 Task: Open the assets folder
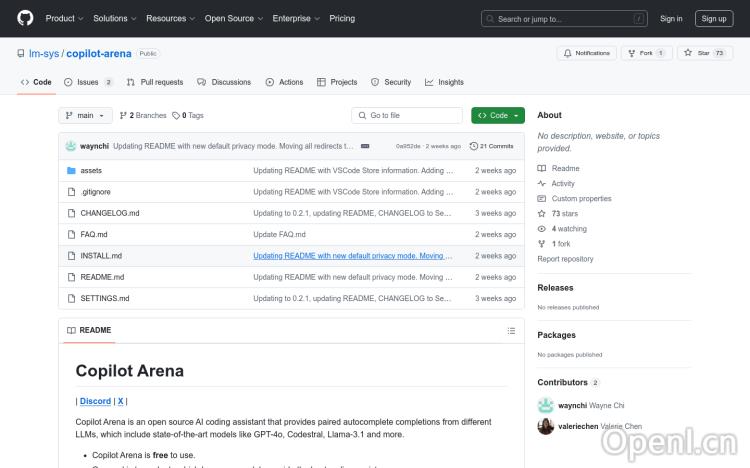pyautogui.click(x=91, y=171)
